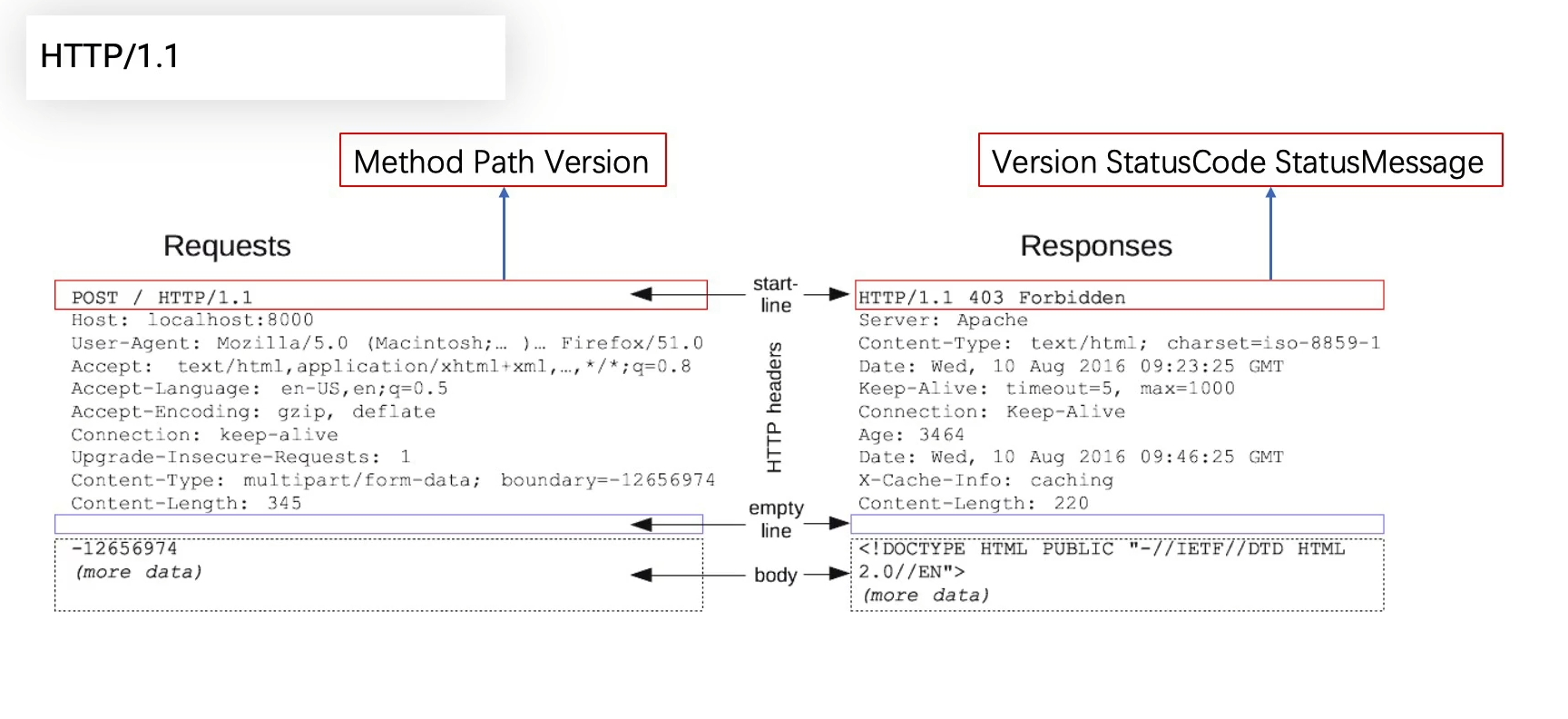Select the Server: Apache response header
Screen dimensions: 1568x719
tap(943, 320)
